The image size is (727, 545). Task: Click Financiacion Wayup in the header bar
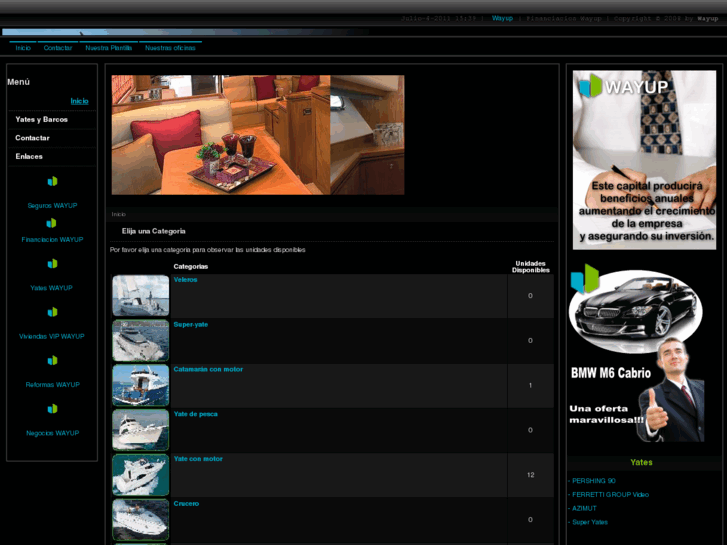[563, 18]
